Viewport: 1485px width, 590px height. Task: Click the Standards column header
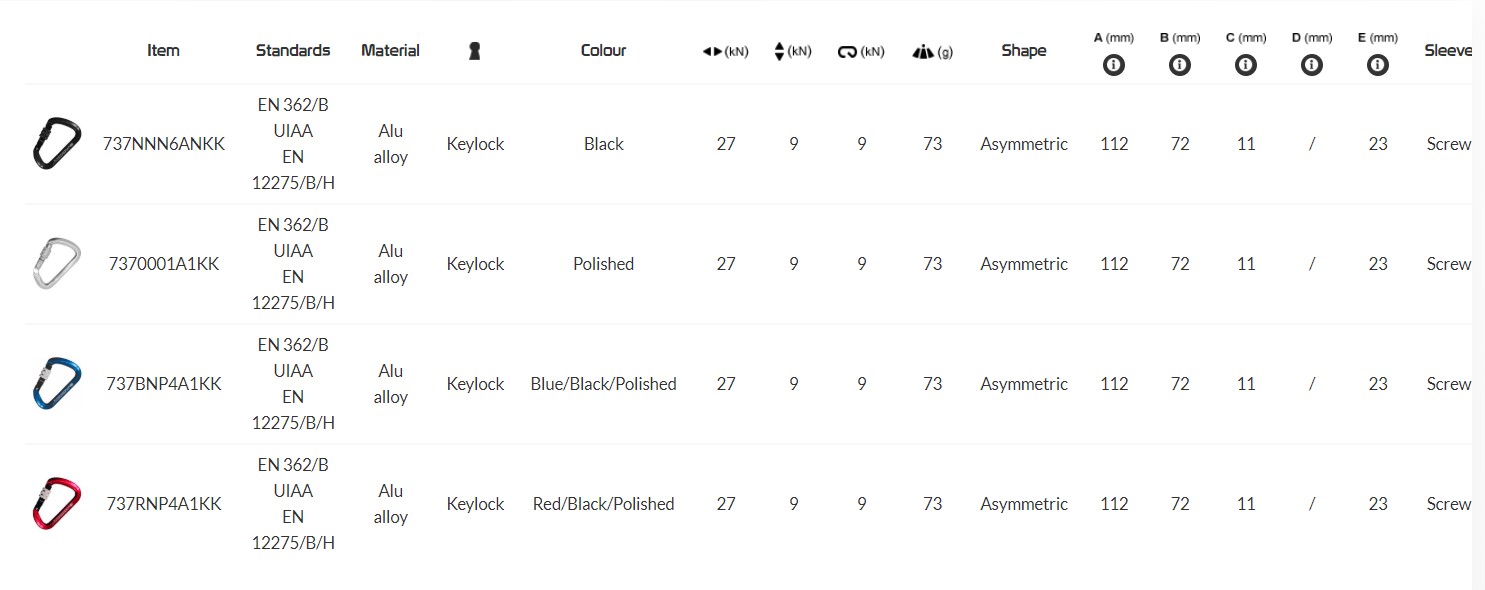point(292,50)
